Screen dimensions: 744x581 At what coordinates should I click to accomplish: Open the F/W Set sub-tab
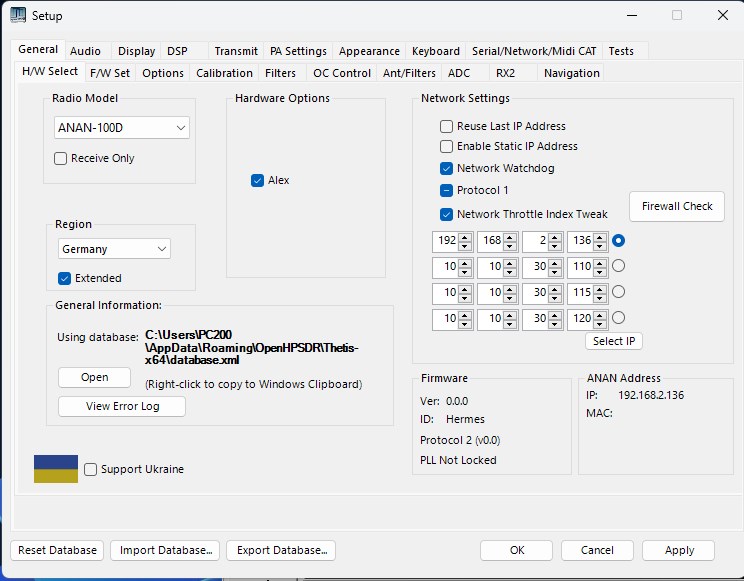pos(110,73)
